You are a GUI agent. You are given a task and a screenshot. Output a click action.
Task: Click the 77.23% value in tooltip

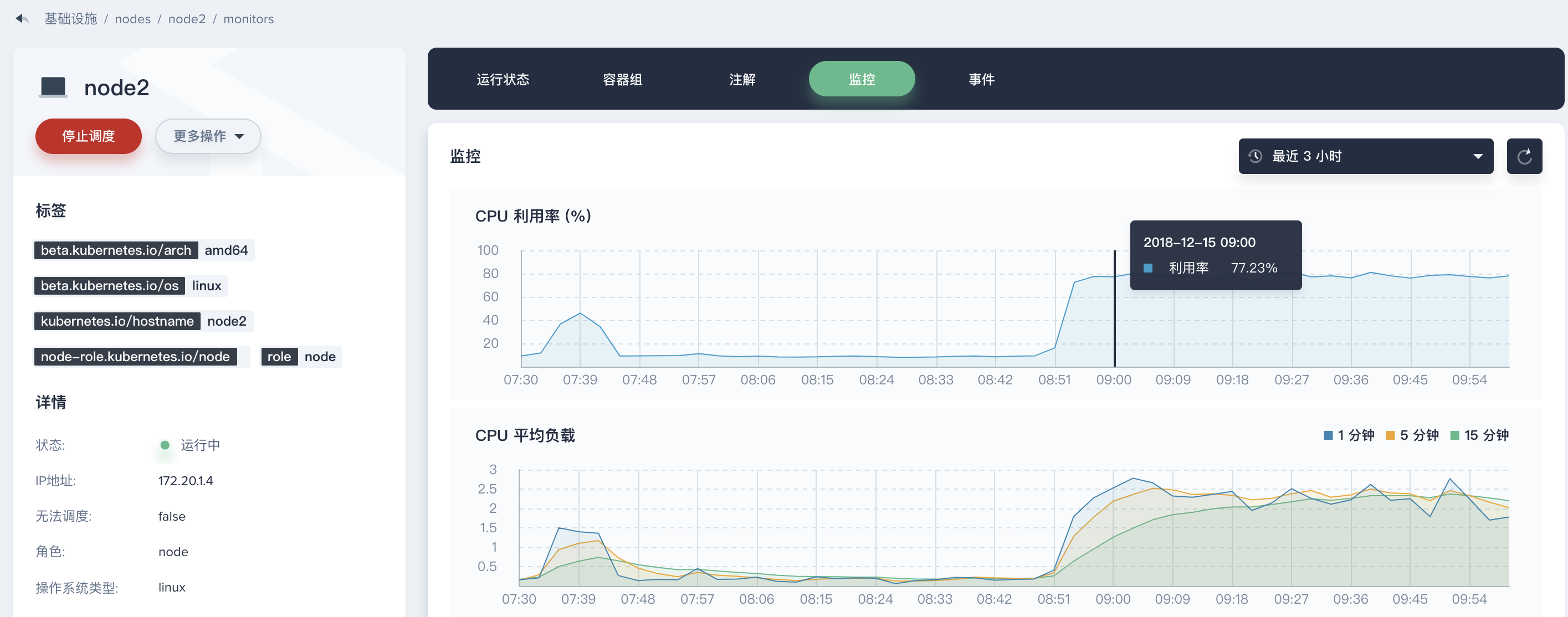1254,268
